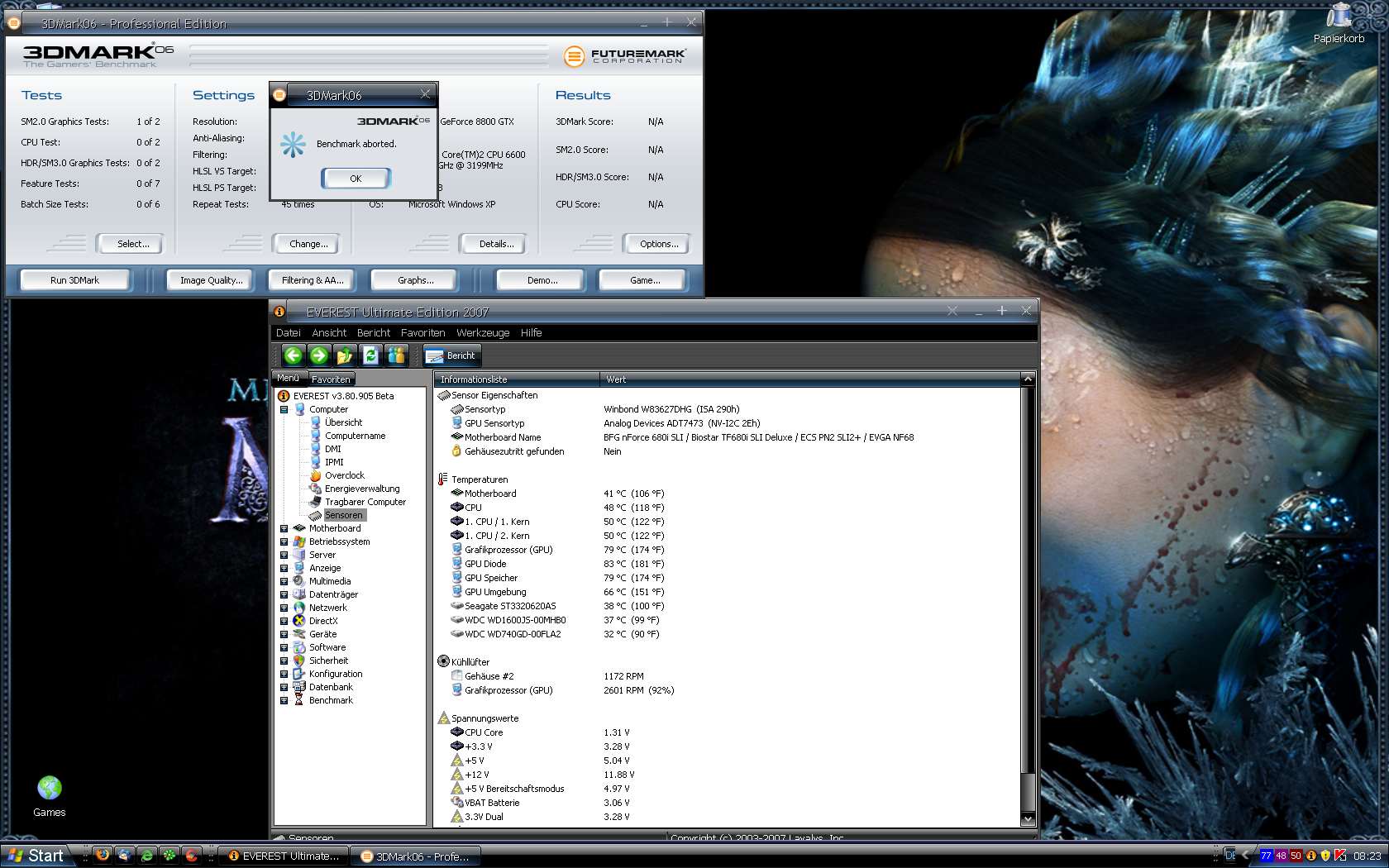Go back with EVEREST green left arrow
Viewport: 1389px width, 868px height.
coord(294,355)
